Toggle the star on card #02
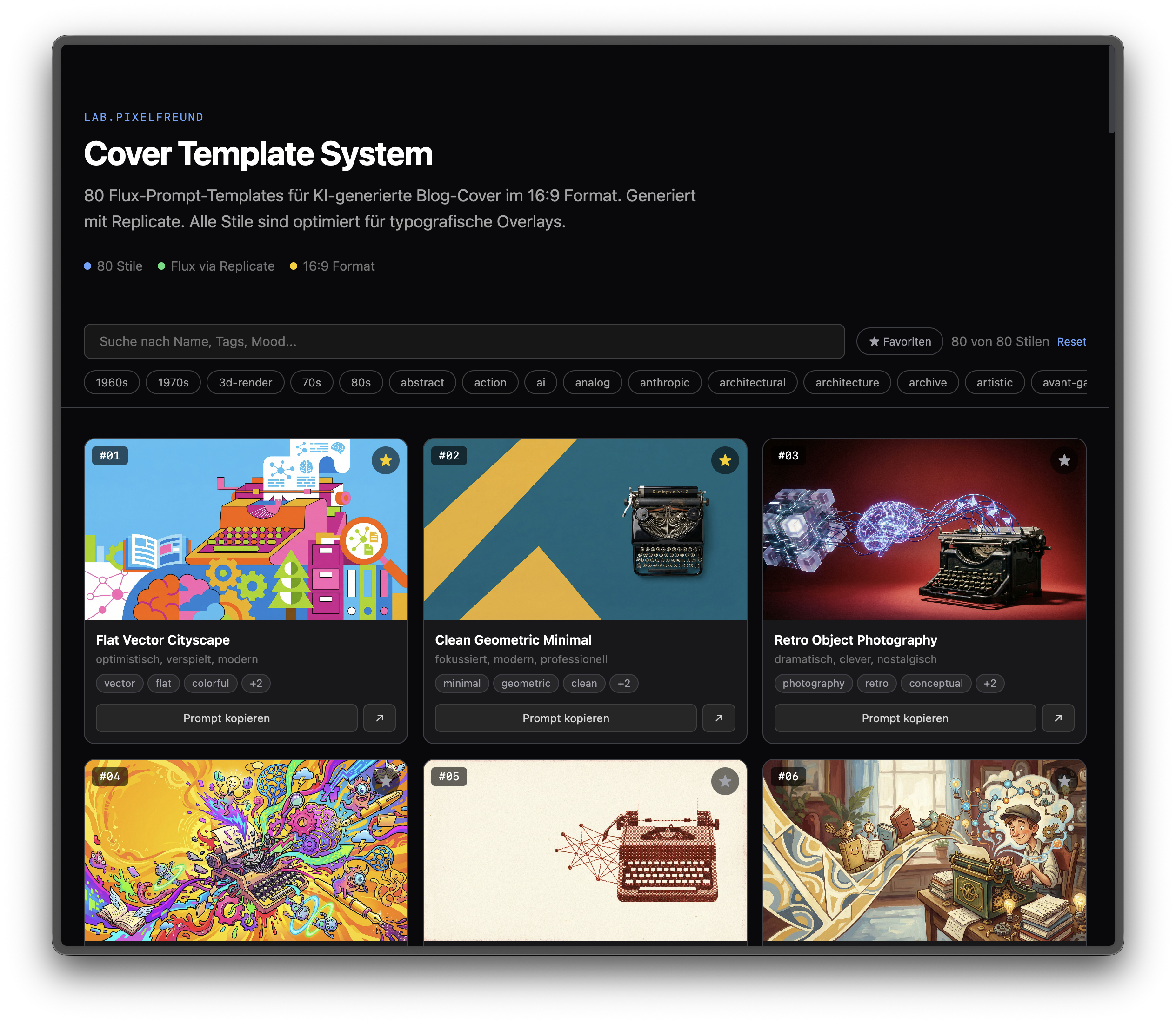 (x=724, y=460)
